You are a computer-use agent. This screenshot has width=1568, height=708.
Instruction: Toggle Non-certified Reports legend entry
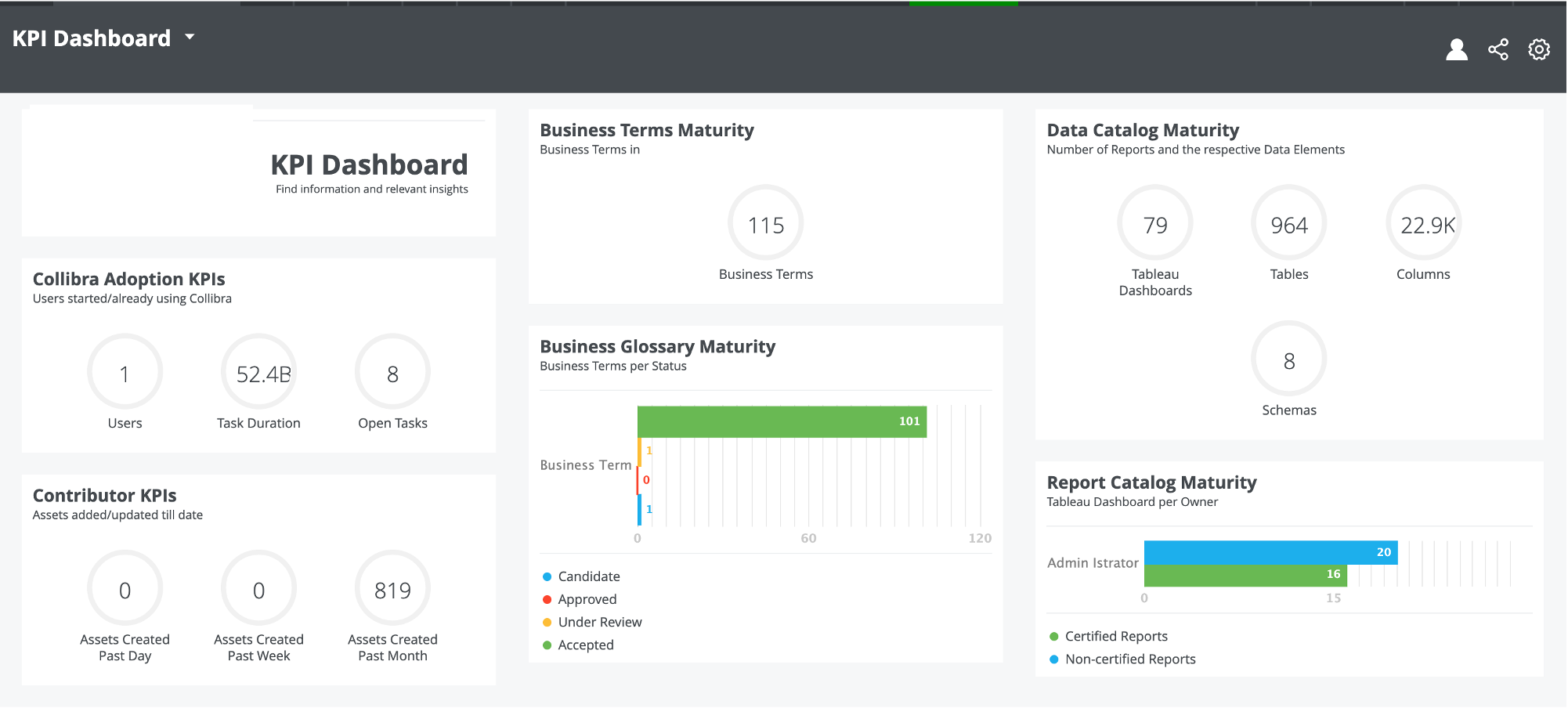click(x=1122, y=659)
